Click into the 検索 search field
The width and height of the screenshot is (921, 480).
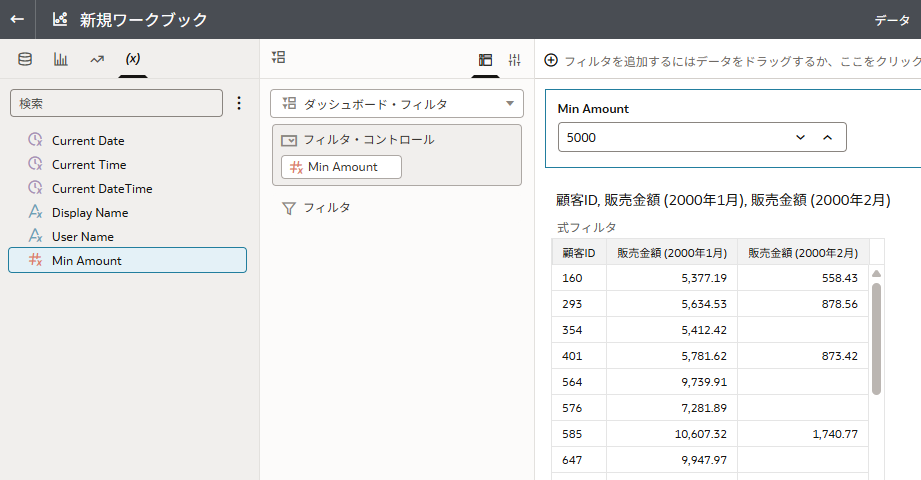point(116,103)
